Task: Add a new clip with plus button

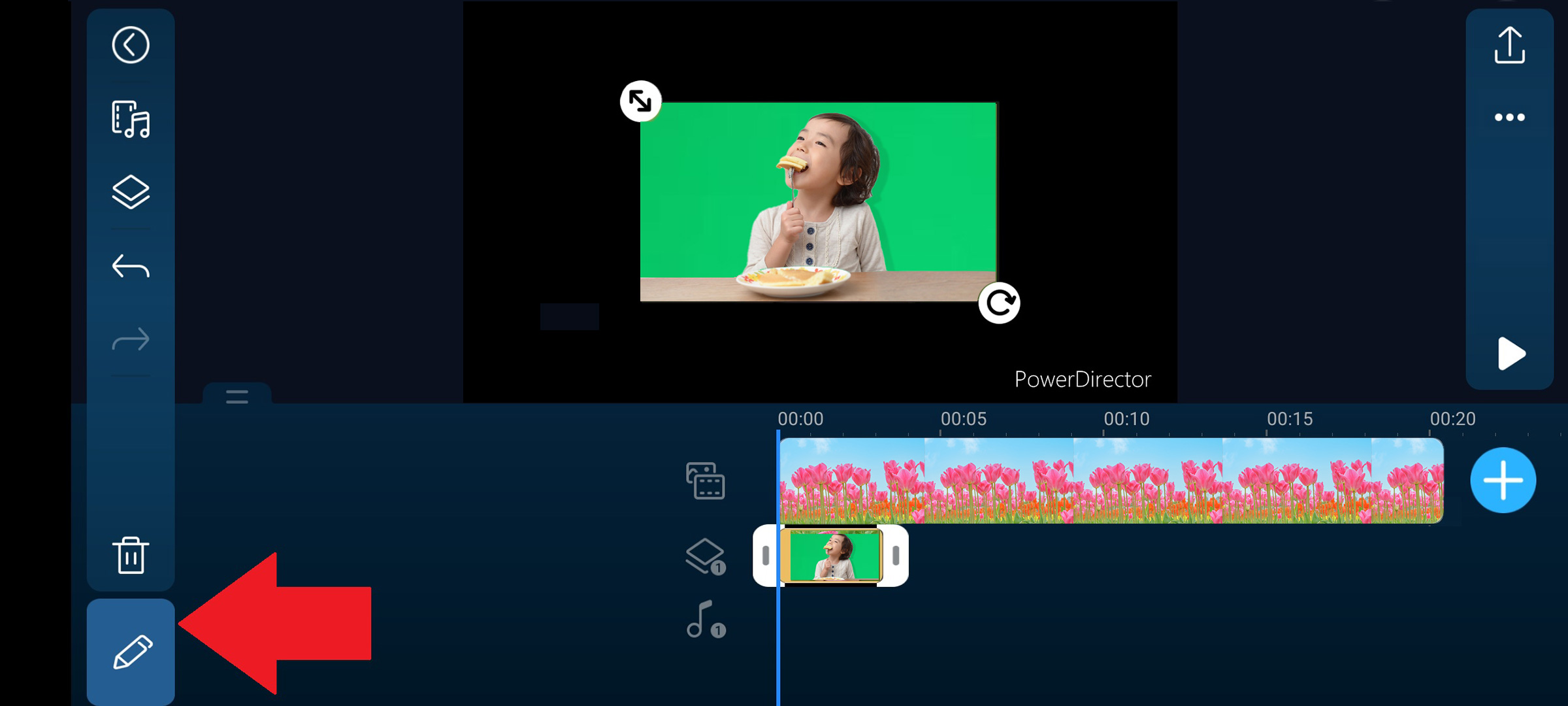Action: (x=1503, y=480)
